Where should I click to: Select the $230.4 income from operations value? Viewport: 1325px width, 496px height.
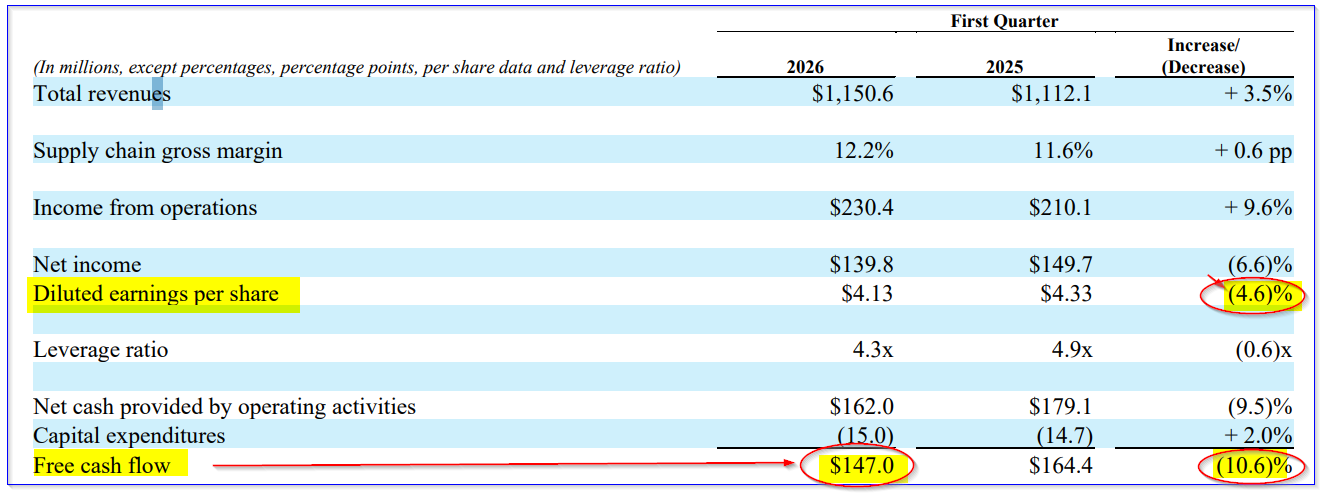coord(861,208)
